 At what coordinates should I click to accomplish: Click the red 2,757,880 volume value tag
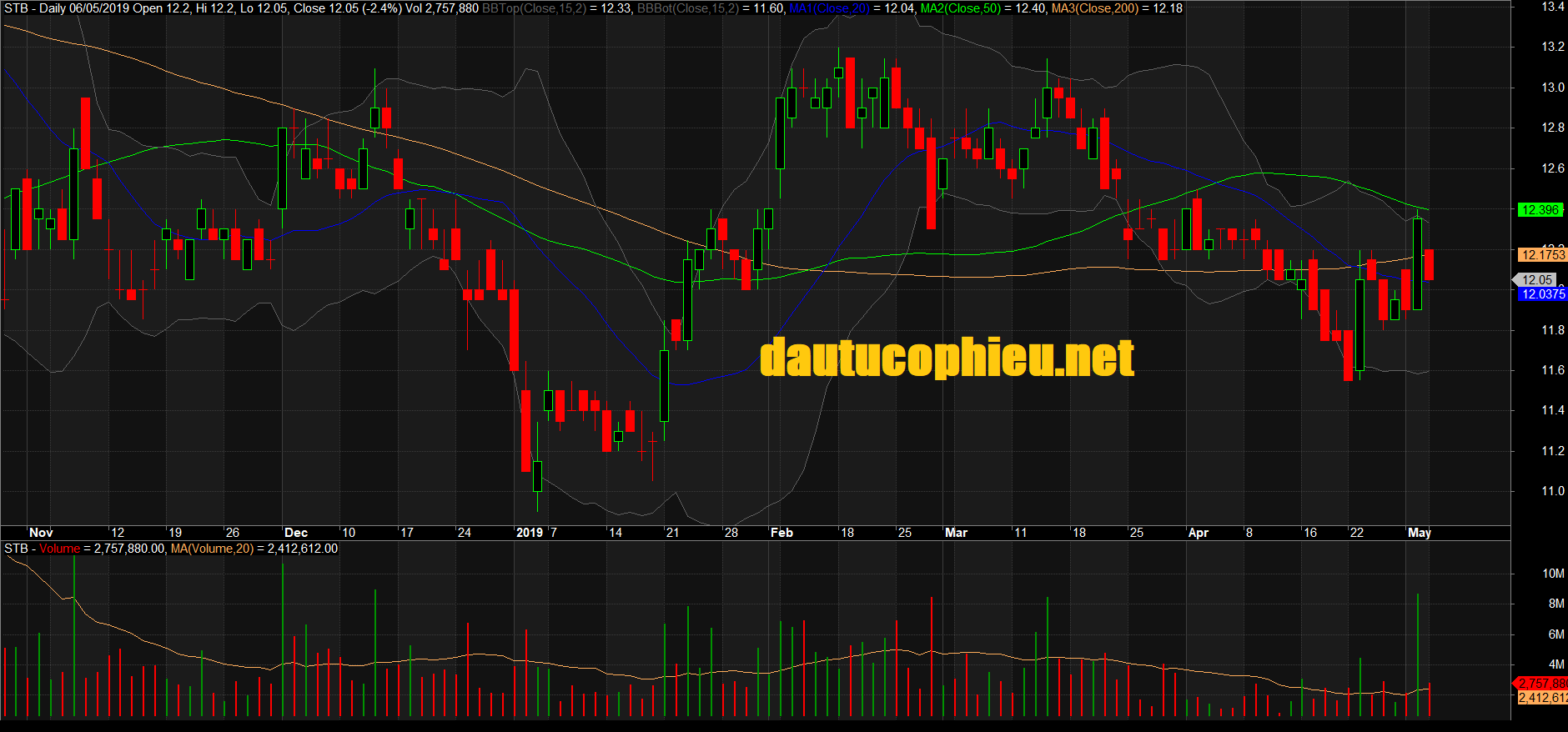(x=1542, y=684)
